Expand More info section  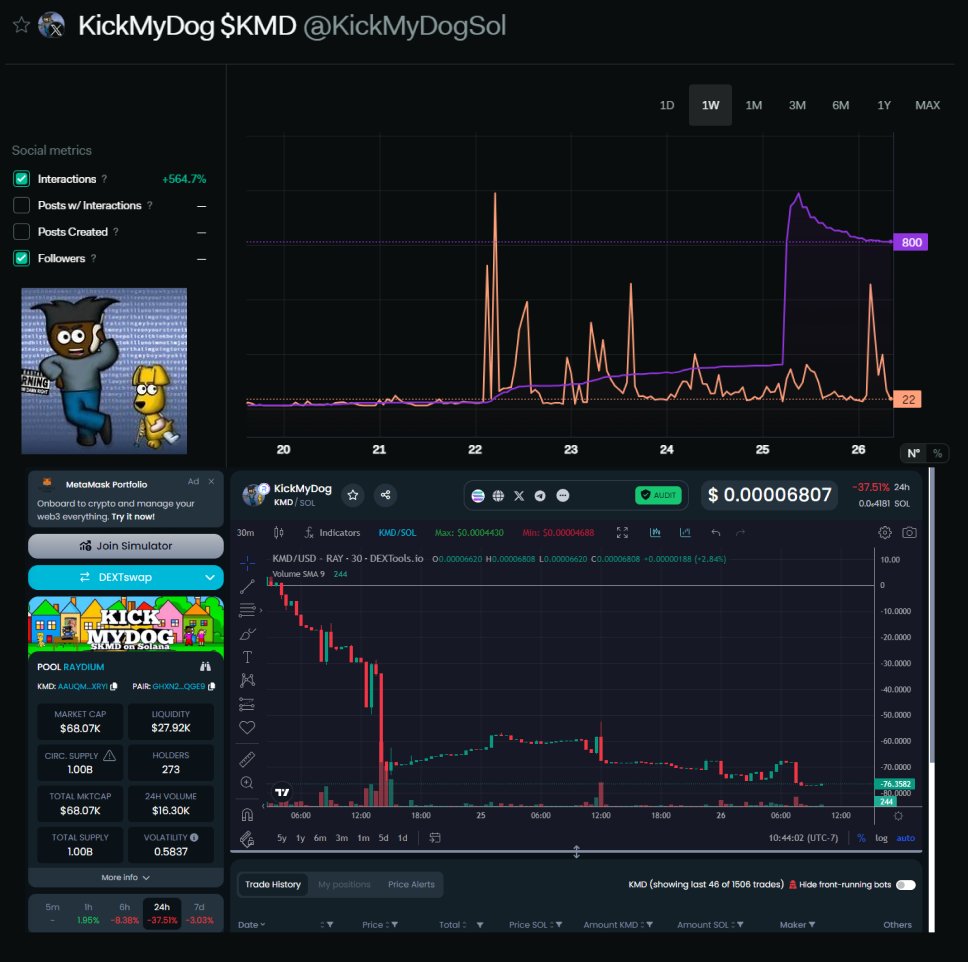pyautogui.click(x=126, y=877)
